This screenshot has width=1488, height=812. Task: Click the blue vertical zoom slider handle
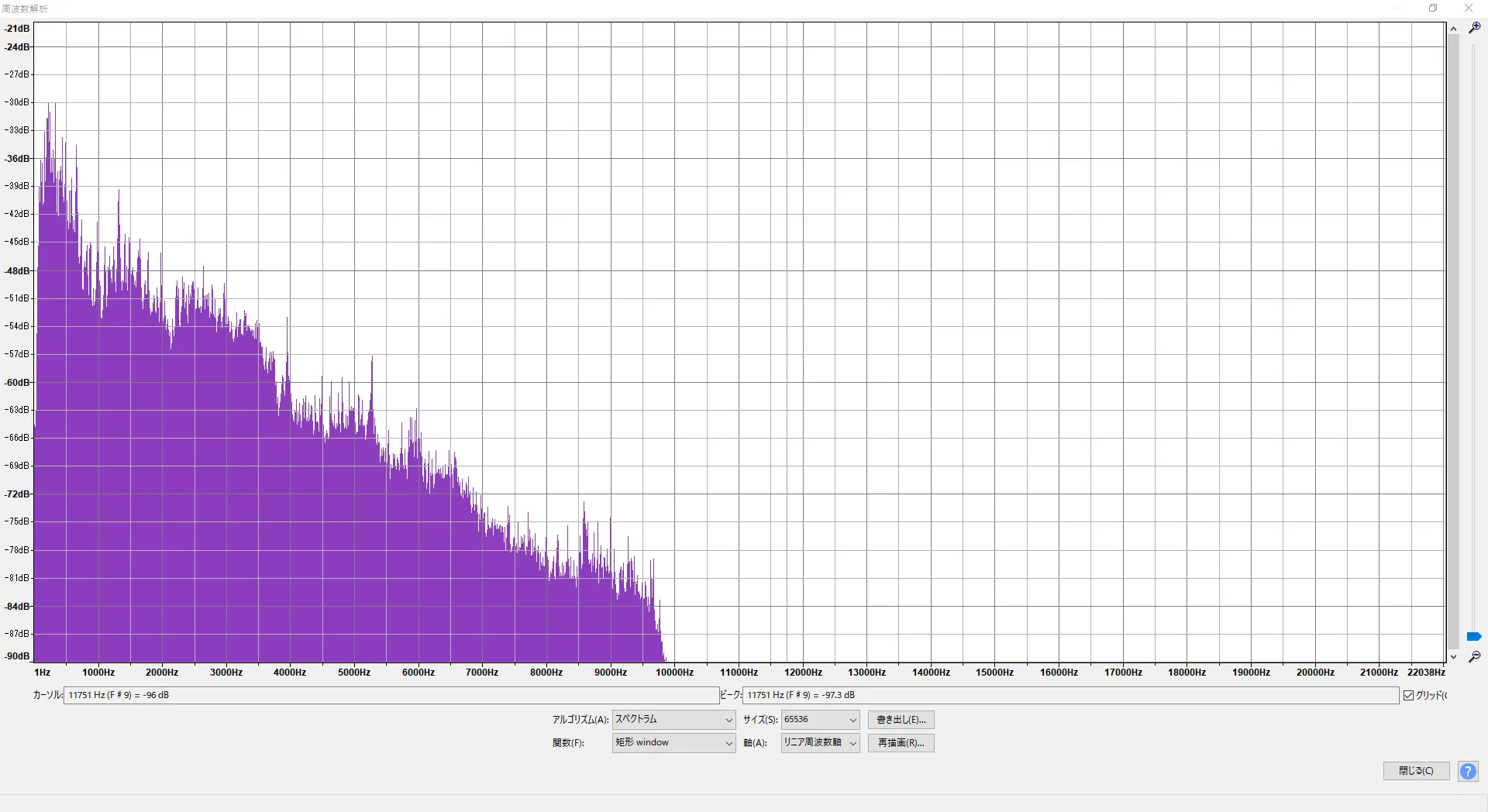tap(1474, 637)
